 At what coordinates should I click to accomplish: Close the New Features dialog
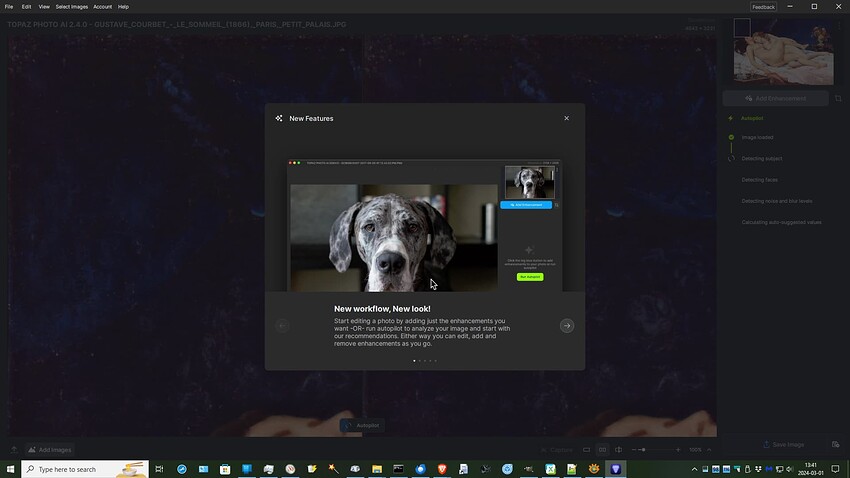coord(566,118)
